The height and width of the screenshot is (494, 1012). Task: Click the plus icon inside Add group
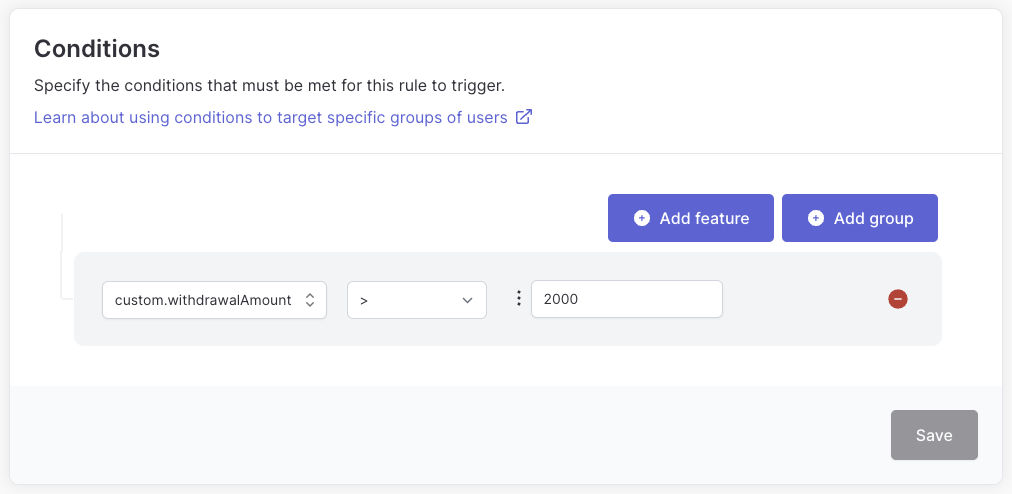816,218
